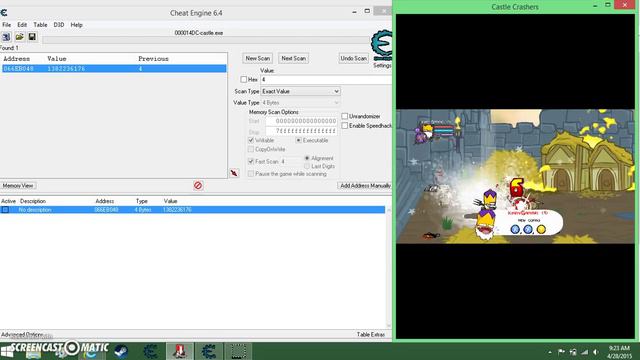Click No description text in address table
640x360 pixels.
pyautogui.click(x=35, y=210)
